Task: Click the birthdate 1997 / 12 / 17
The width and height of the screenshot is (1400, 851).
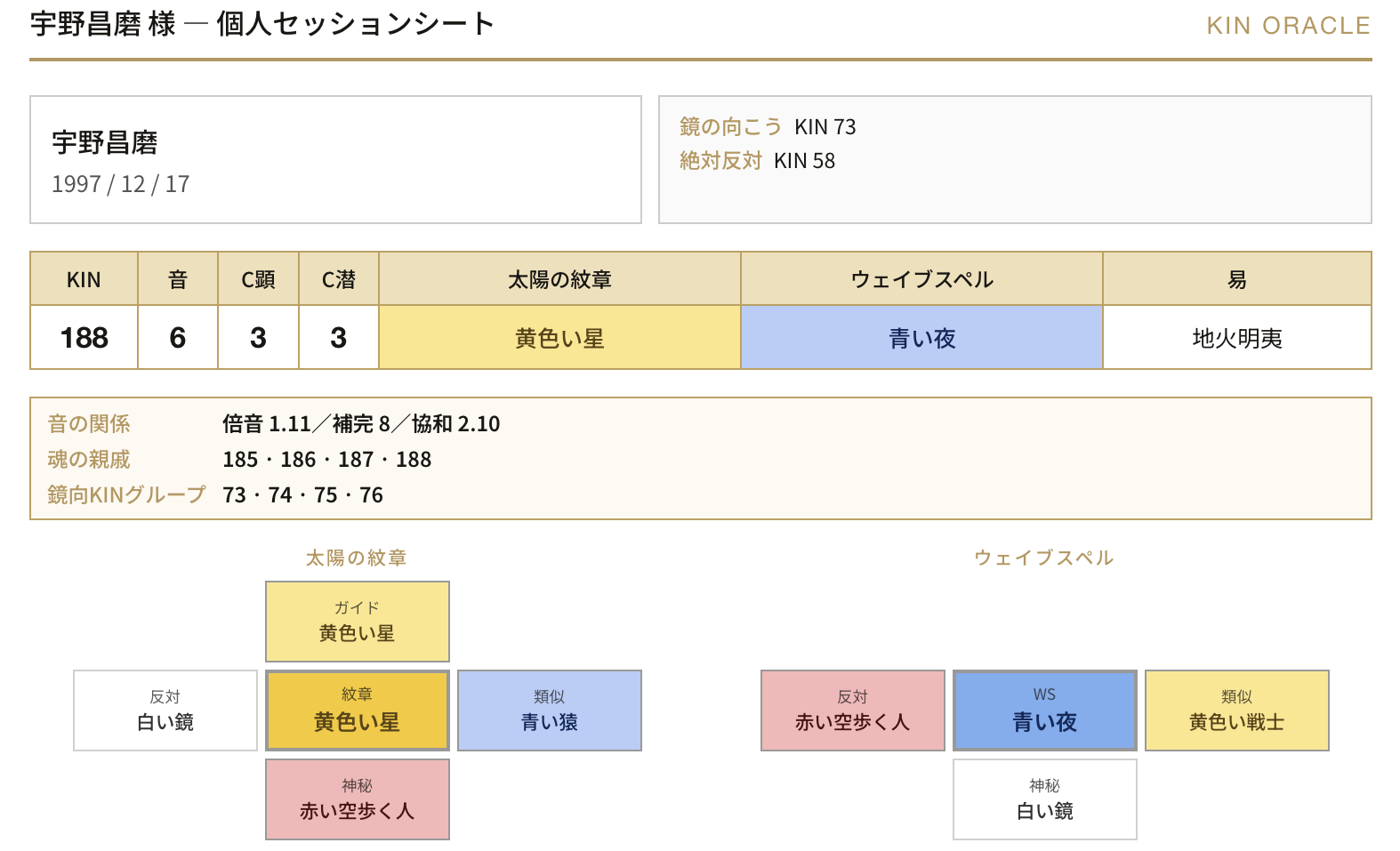Action: pos(120,184)
